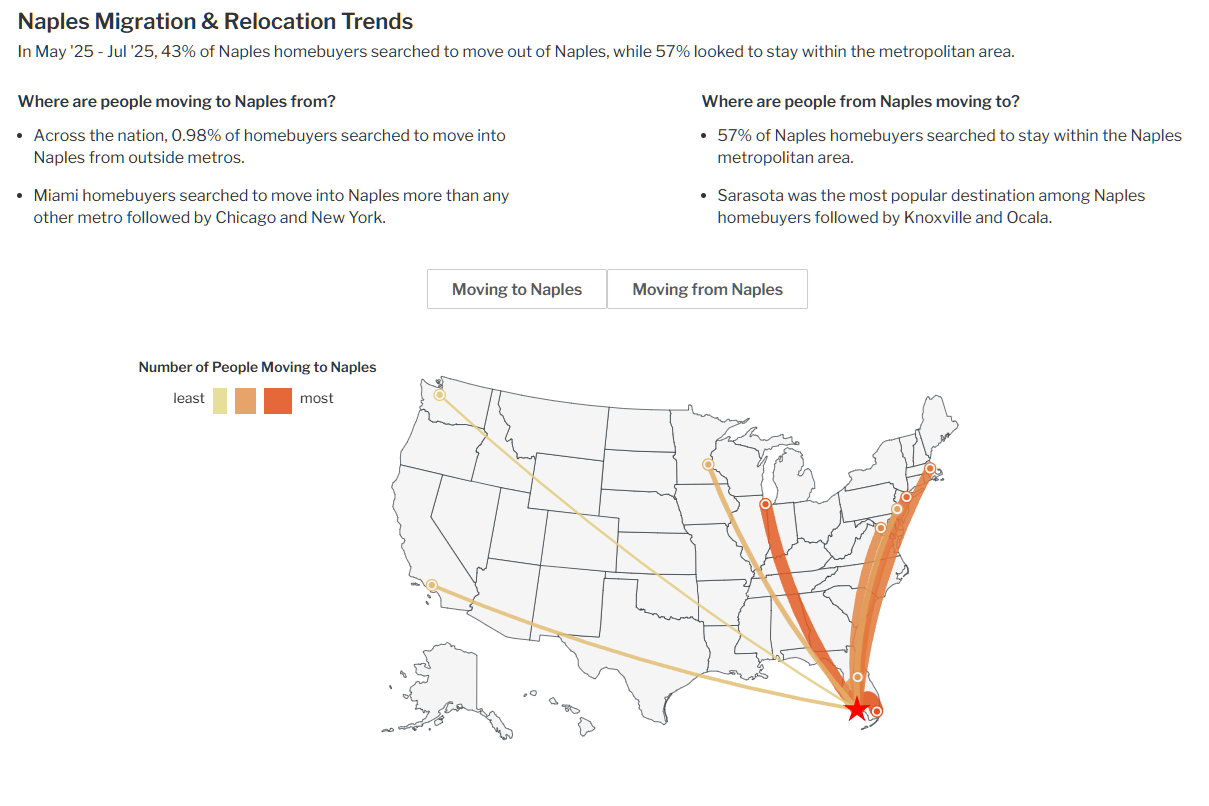Click the dark orange 'most' legend swatch
This screenshot has width=1209, height=806.
click(x=278, y=400)
